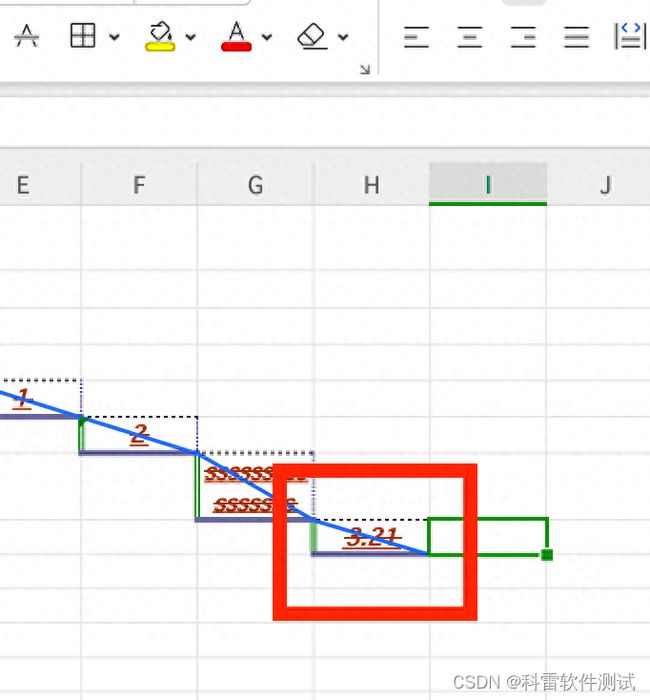Screen dimensions: 650x700
Task: Click the distributed alignment icon
Action: click(x=630, y=36)
